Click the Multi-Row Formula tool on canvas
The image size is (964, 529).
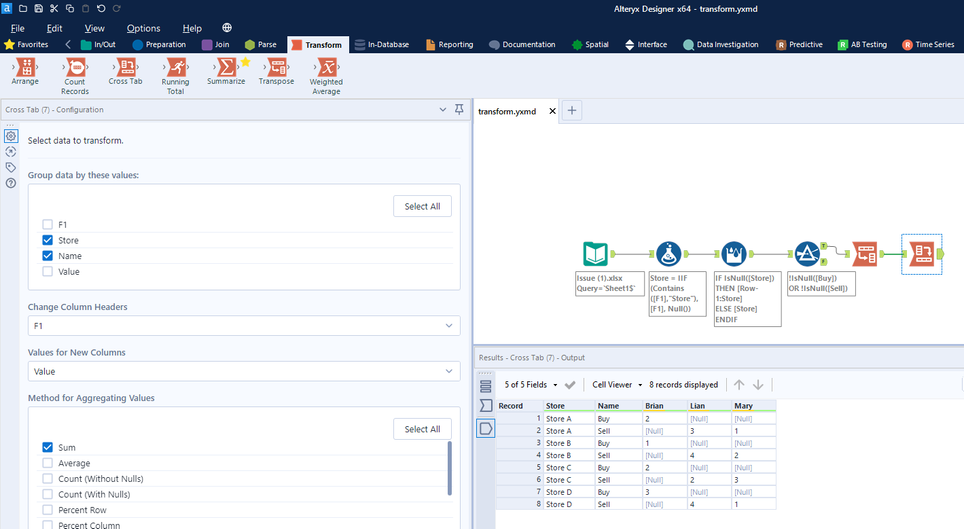click(x=733, y=253)
